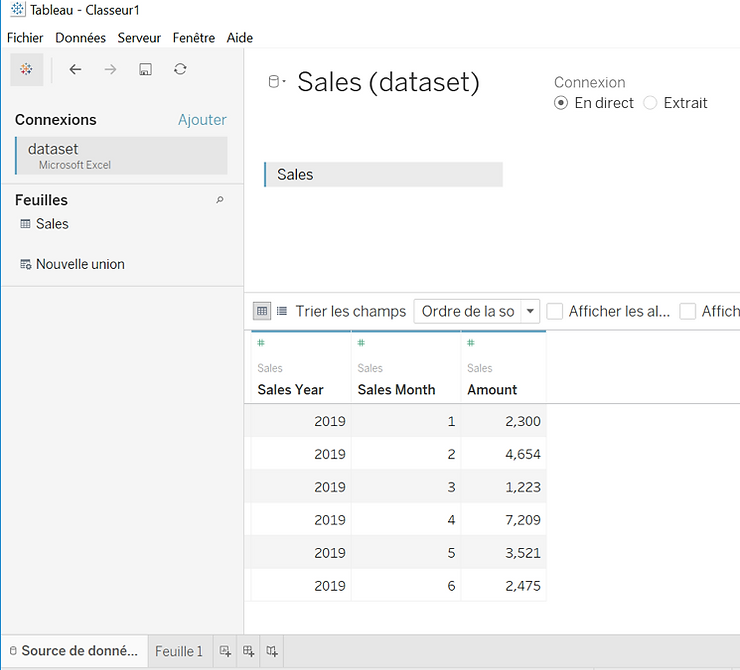Open the Ordre de la source sort dropdown

pyautogui.click(x=477, y=311)
